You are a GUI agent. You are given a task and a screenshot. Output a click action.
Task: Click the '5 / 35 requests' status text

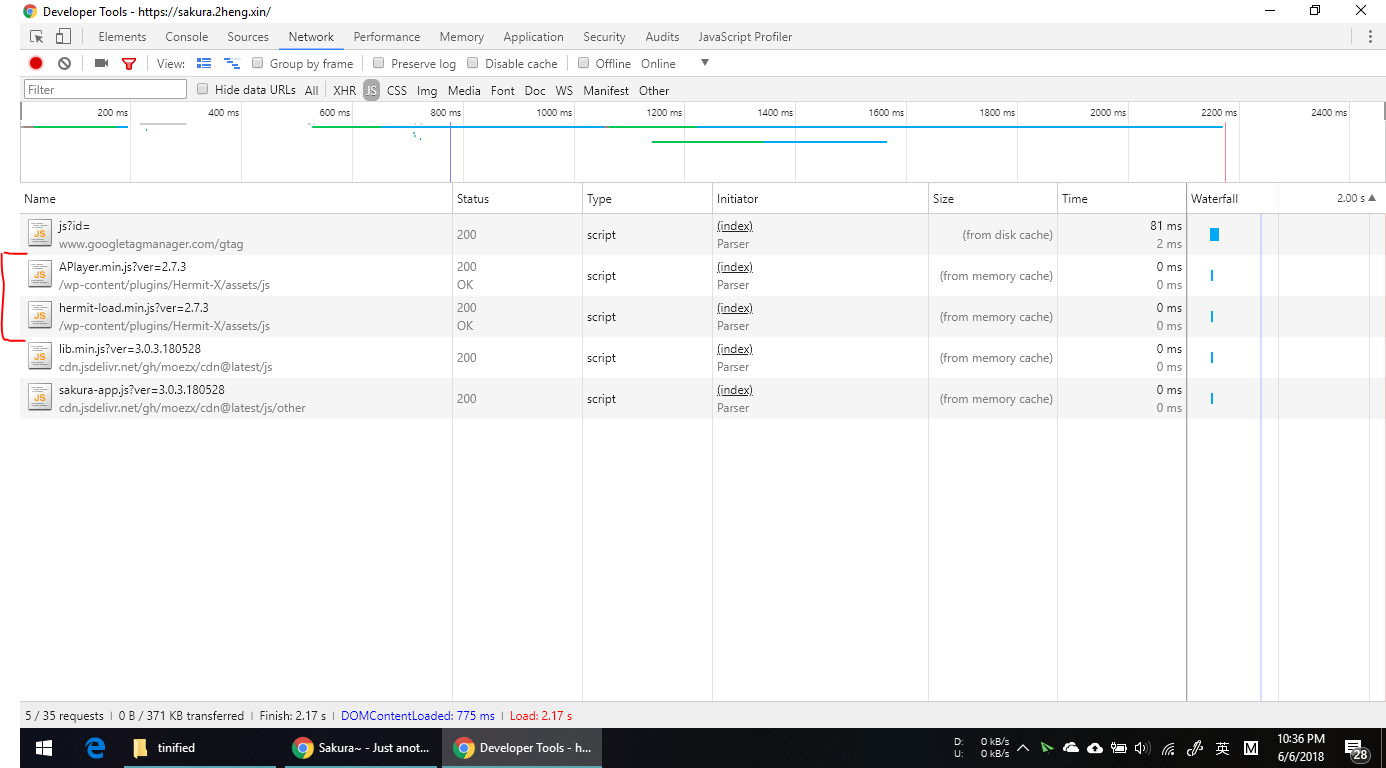pyautogui.click(x=64, y=716)
